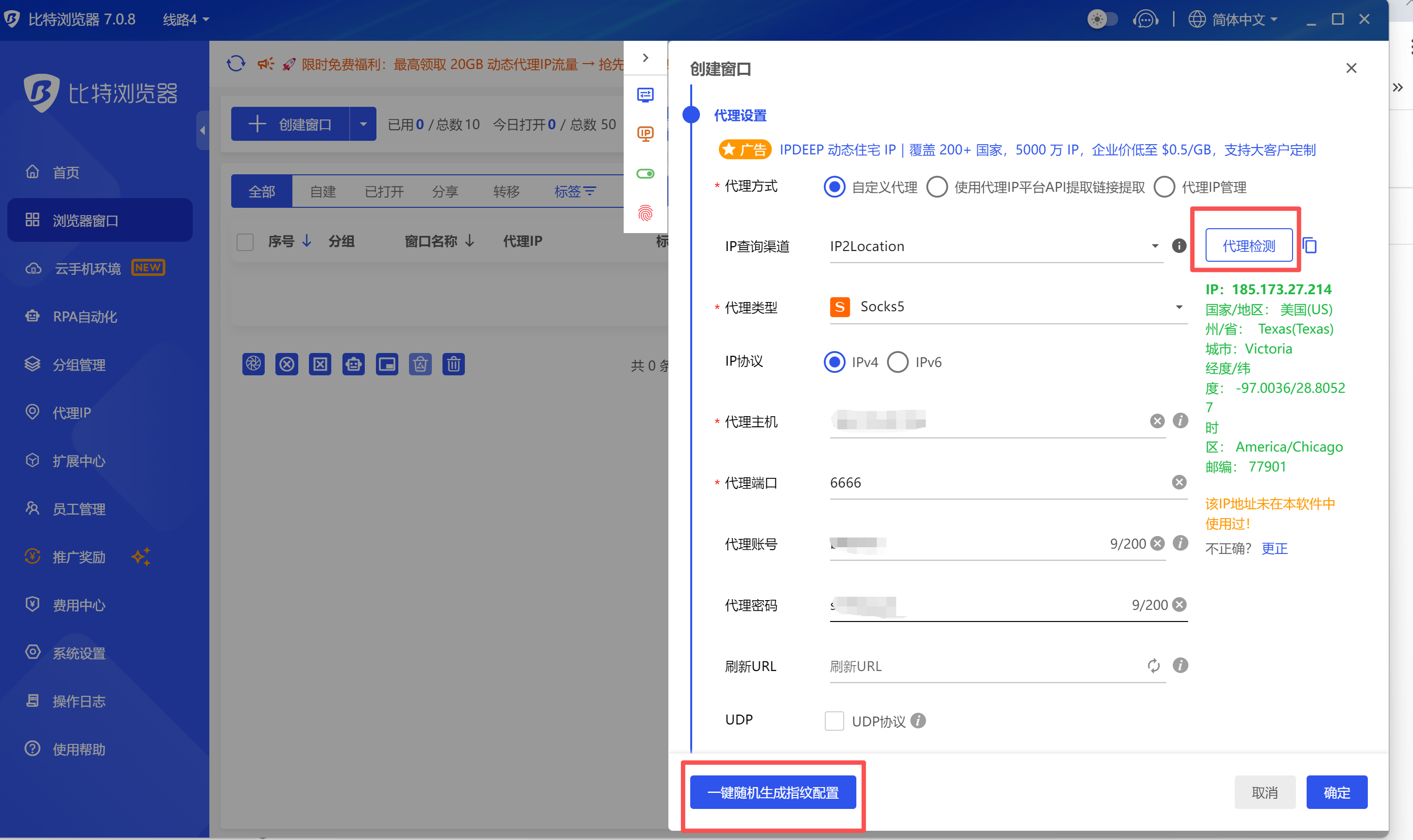The image size is (1413, 840).
Task: Open the 线路4 line selector dropdown
Action: point(186,20)
